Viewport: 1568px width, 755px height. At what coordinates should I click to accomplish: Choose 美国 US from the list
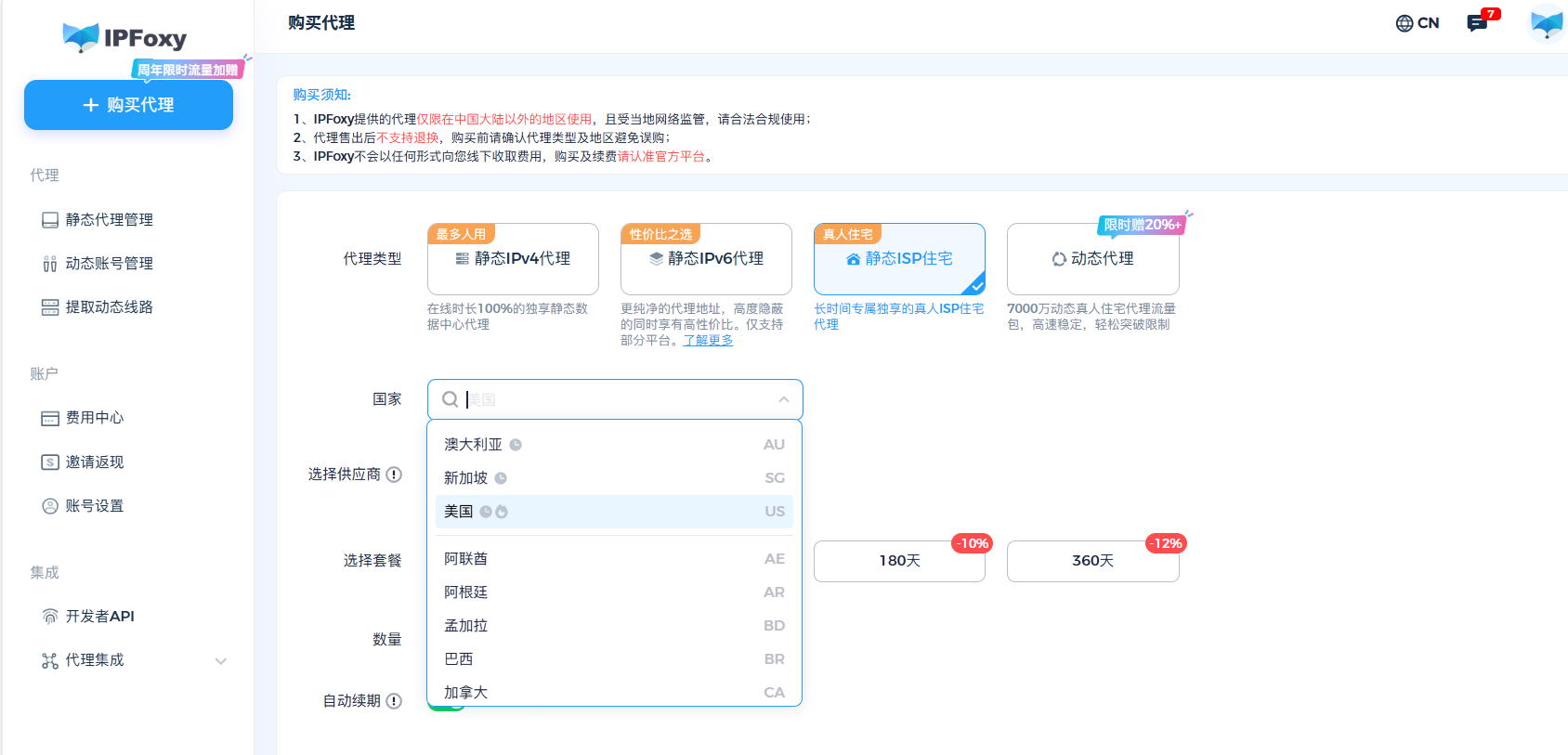(614, 512)
